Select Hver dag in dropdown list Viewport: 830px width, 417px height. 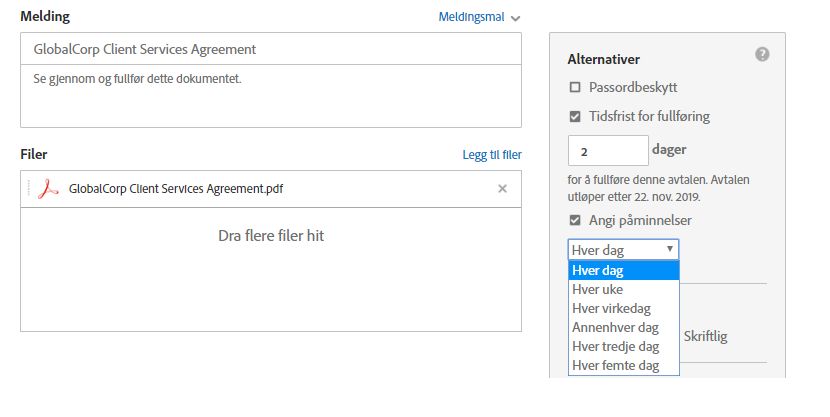(624, 270)
